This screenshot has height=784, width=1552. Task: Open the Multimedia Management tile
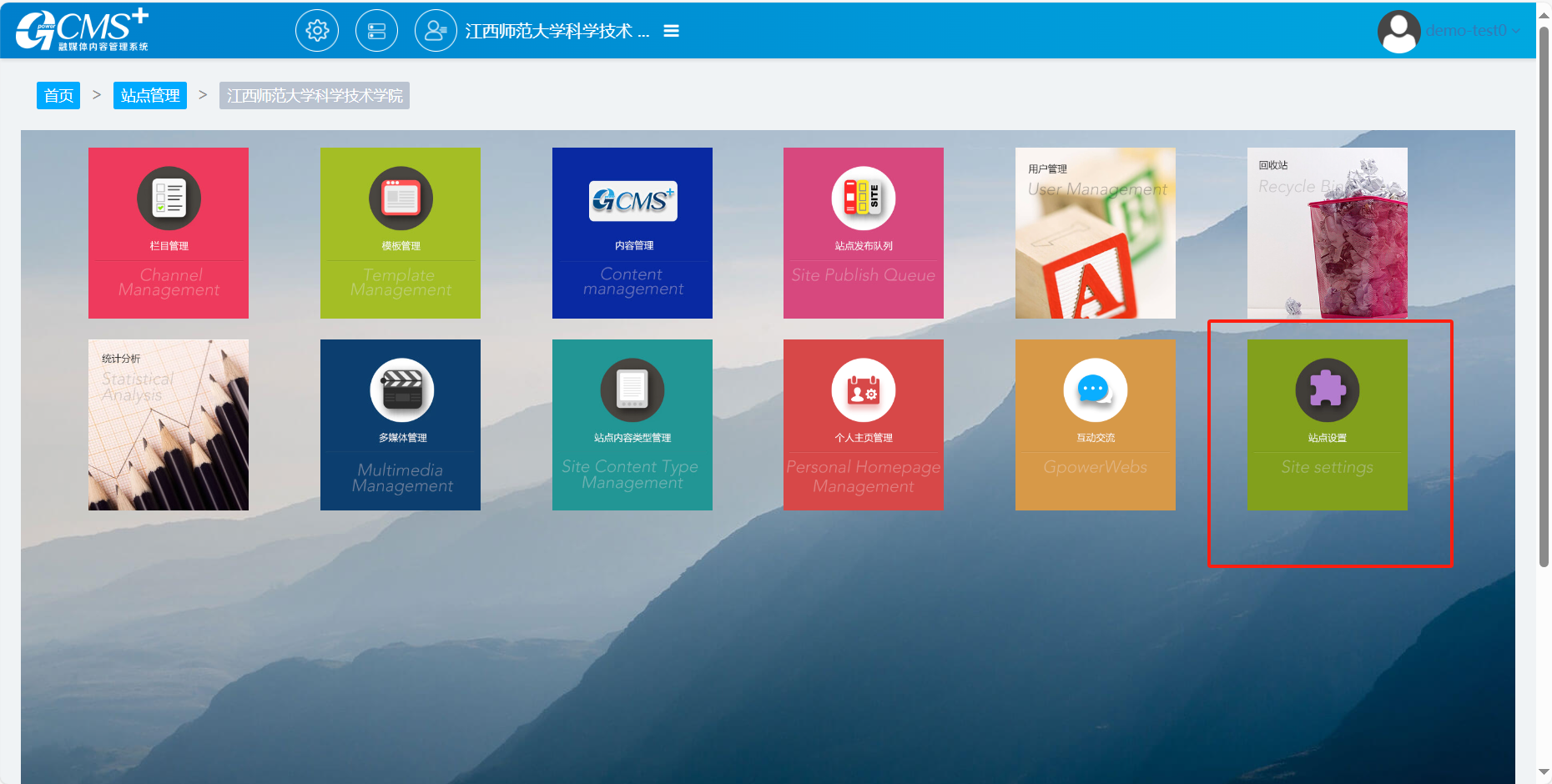tap(401, 425)
